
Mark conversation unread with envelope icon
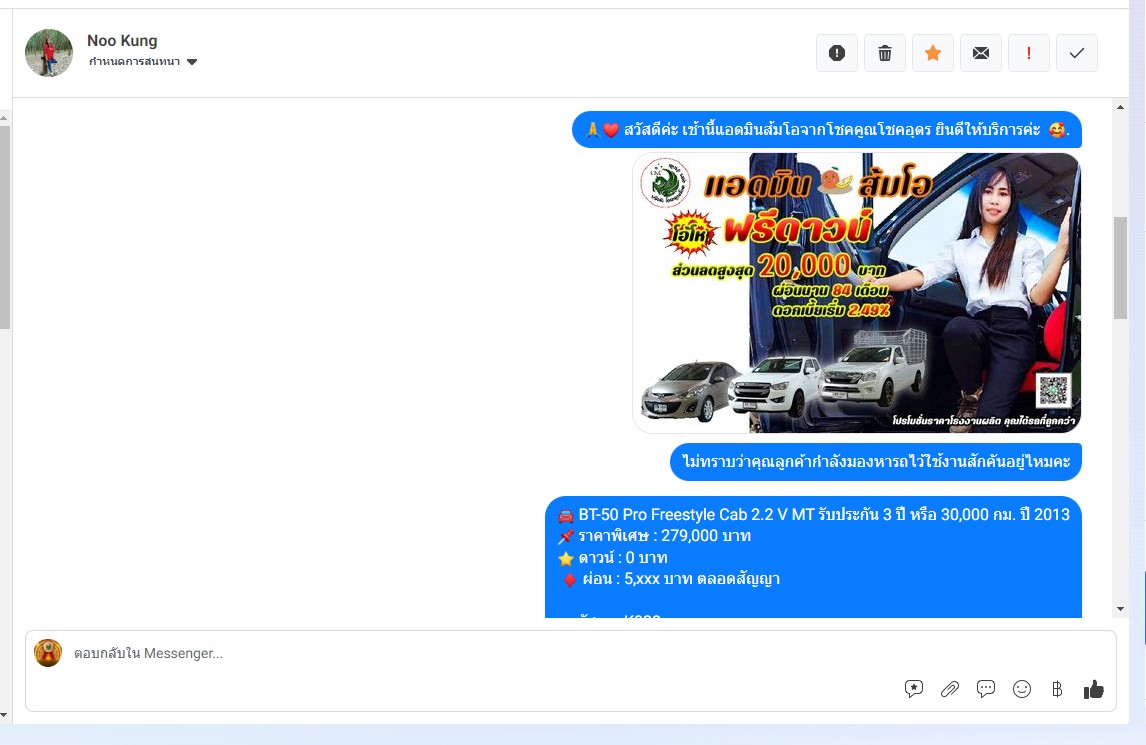[x=981, y=53]
